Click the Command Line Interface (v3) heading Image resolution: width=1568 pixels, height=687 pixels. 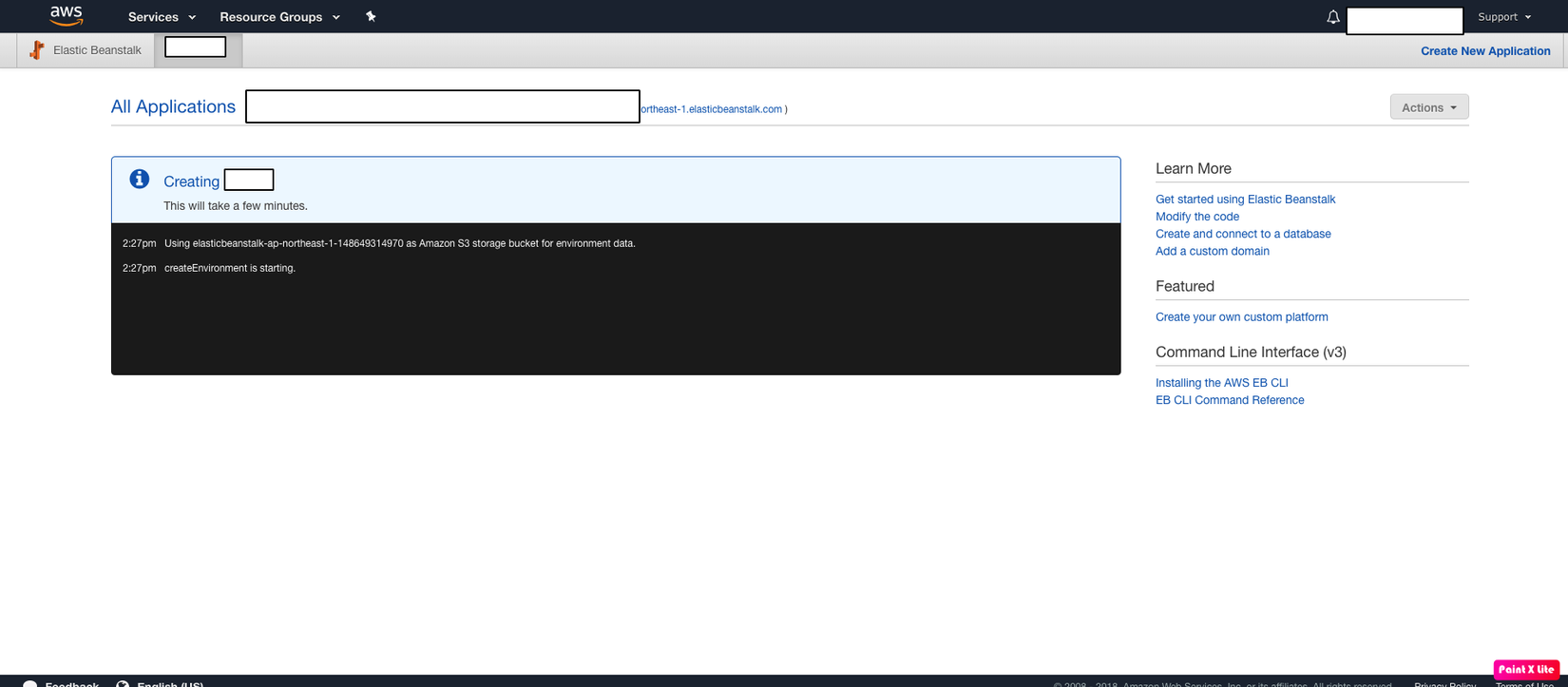(x=1251, y=353)
